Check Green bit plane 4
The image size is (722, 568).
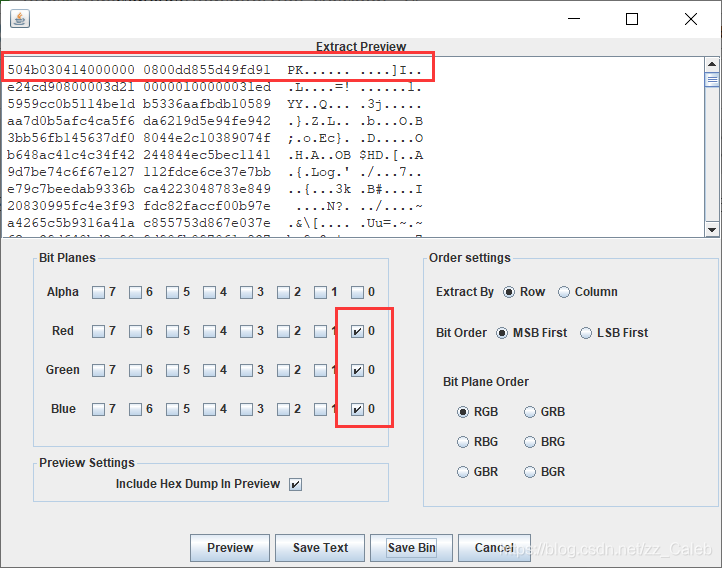coord(209,370)
